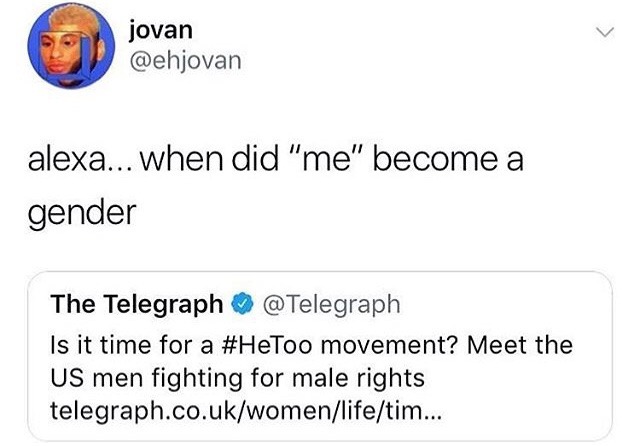Click "Is it time for a" quoted text
The height and width of the screenshot is (446, 640).
pyautogui.click(x=126, y=345)
